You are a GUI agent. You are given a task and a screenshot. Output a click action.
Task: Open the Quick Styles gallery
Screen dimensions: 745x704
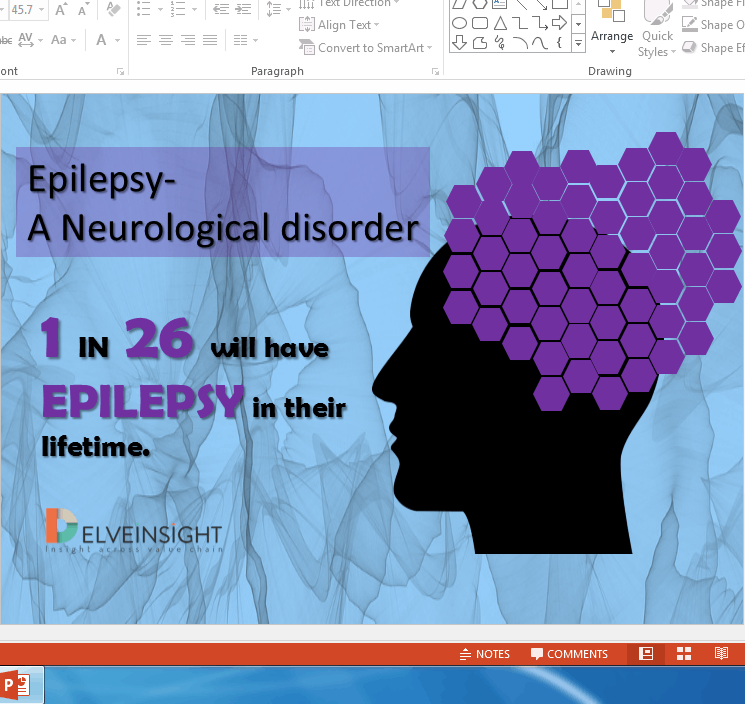pyautogui.click(x=658, y=31)
